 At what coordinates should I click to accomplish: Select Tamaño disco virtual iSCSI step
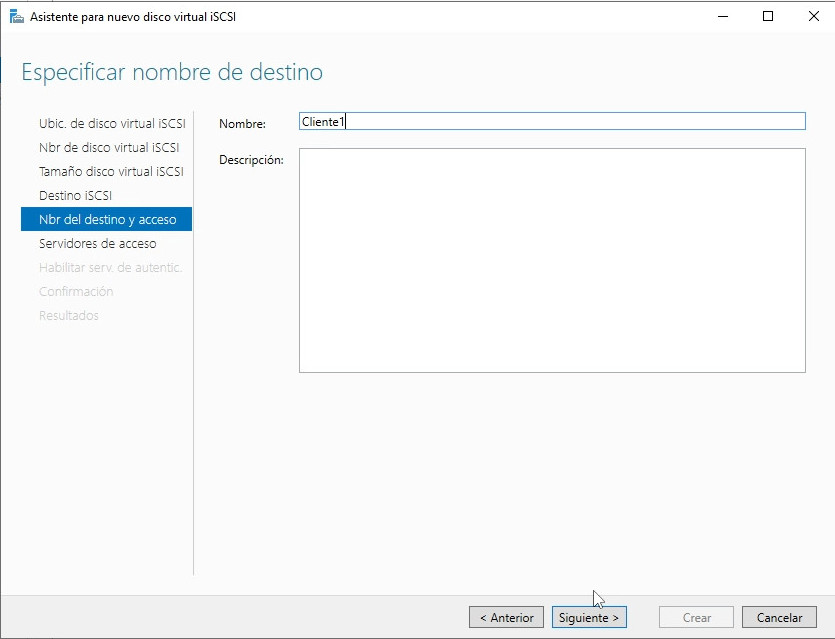(x=111, y=172)
